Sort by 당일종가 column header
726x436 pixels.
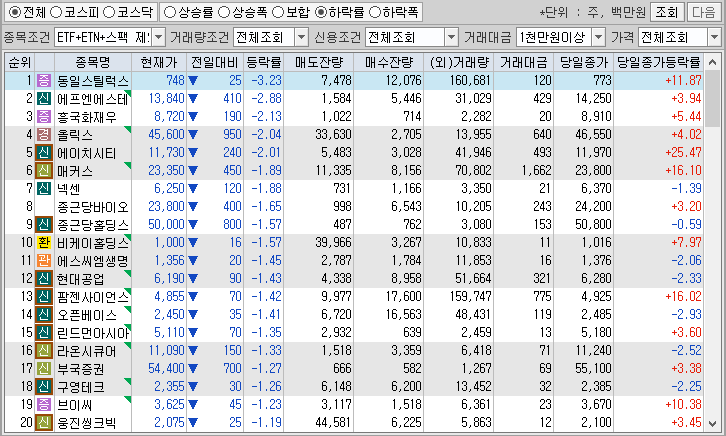click(583, 62)
